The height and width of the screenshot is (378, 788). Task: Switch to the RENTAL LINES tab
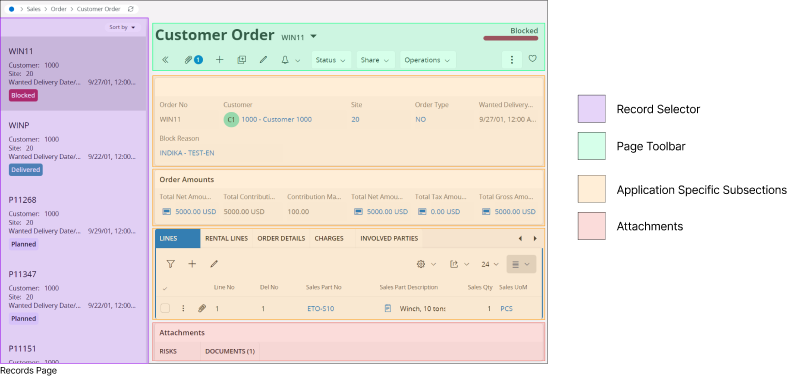pyautogui.click(x=227, y=238)
